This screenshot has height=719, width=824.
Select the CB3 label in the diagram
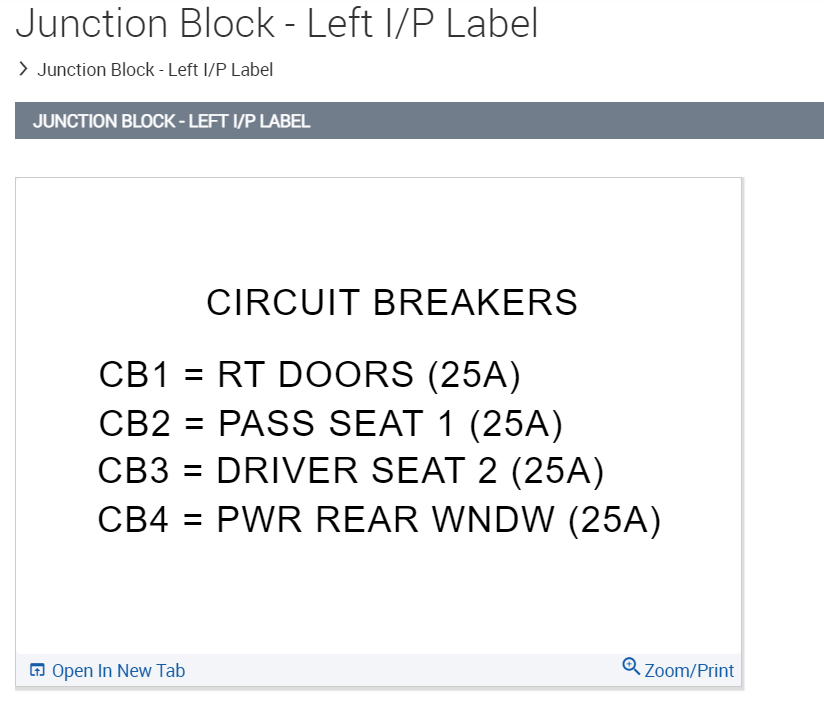(135, 472)
